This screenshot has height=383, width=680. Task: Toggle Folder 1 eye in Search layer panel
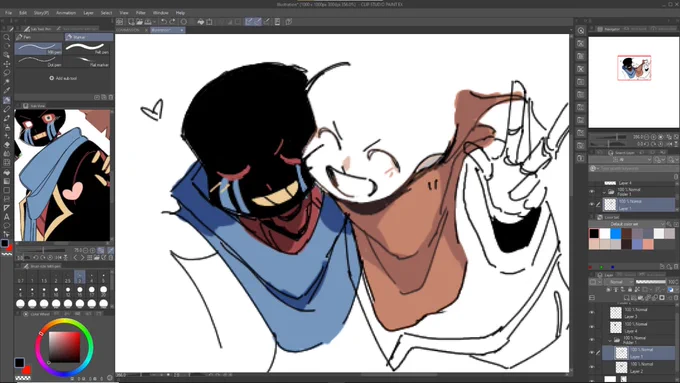(x=592, y=191)
